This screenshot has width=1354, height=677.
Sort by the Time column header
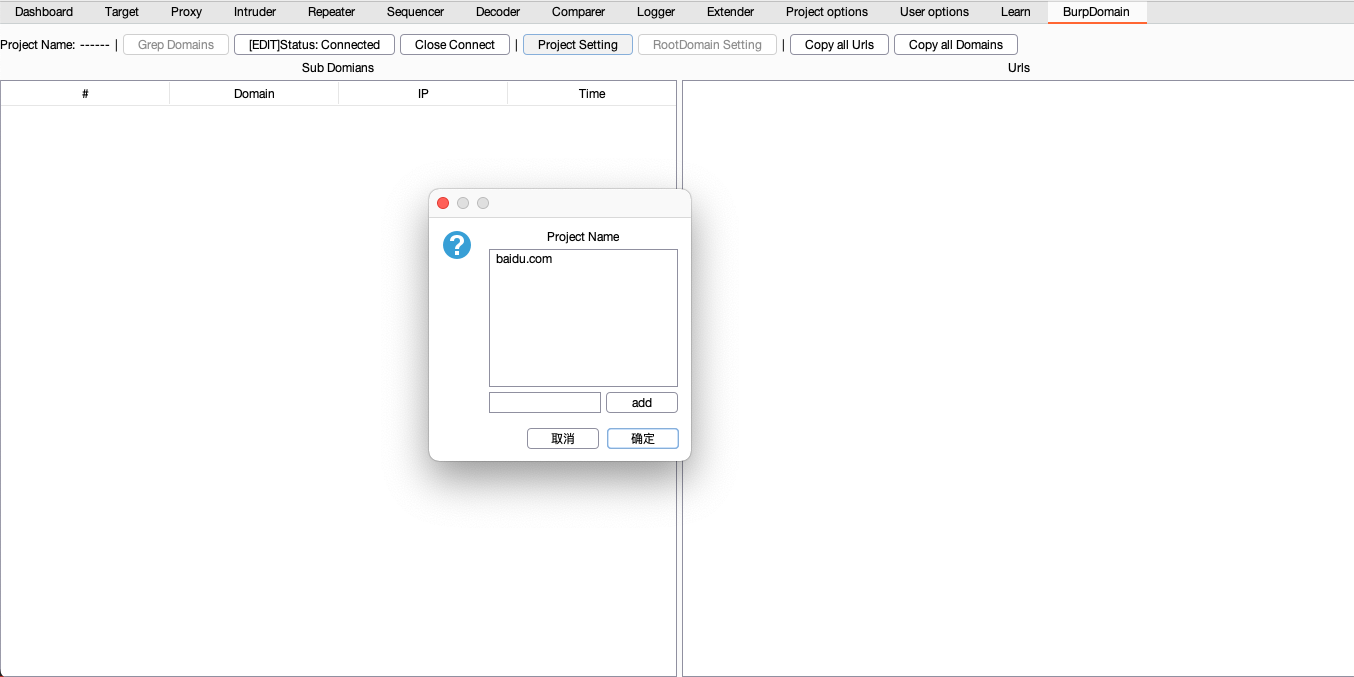coord(592,94)
